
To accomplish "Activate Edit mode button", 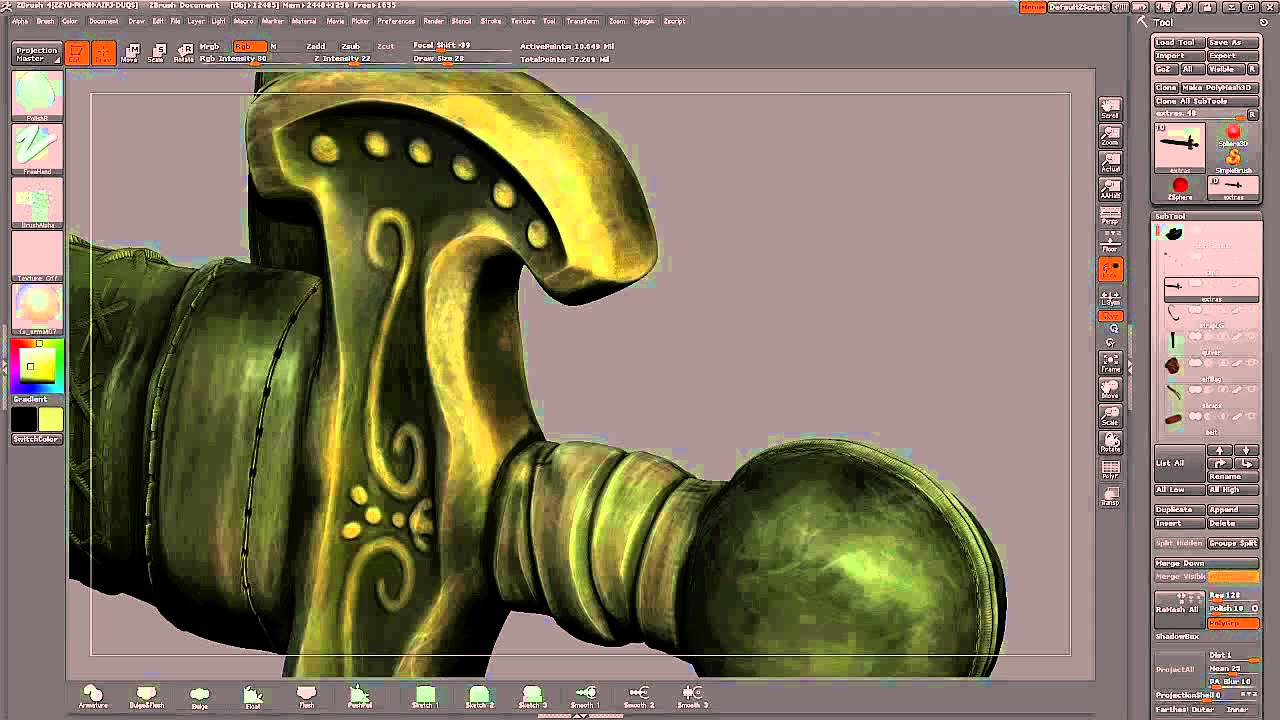I will click(x=76, y=54).
